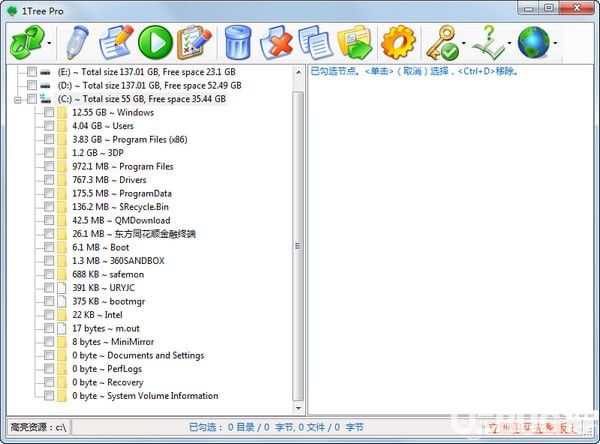Select '6.1 MB ~ Boot' row
The height and width of the screenshot is (444, 600).
(101, 247)
